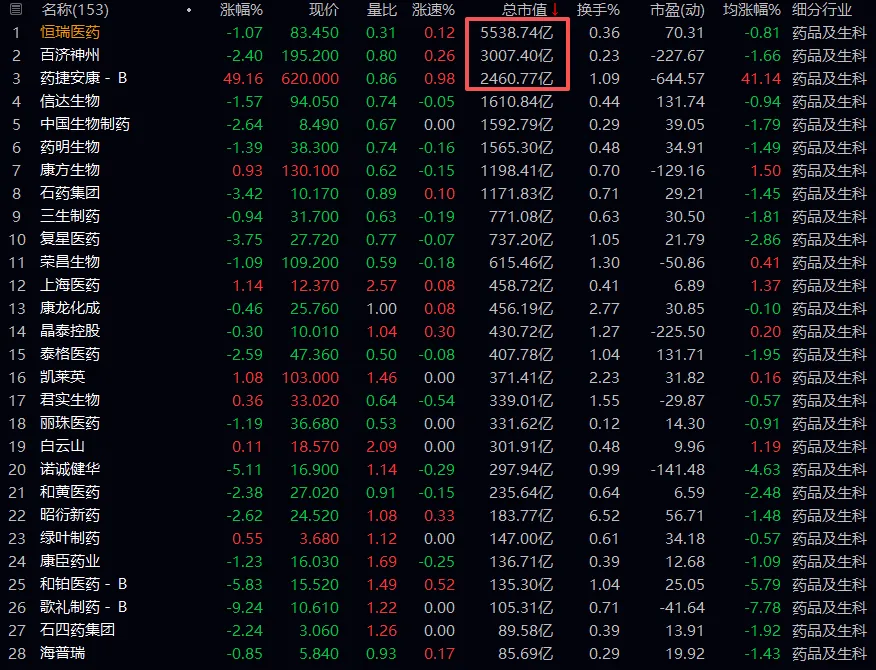Sort by 换手% column header

[598, 10]
